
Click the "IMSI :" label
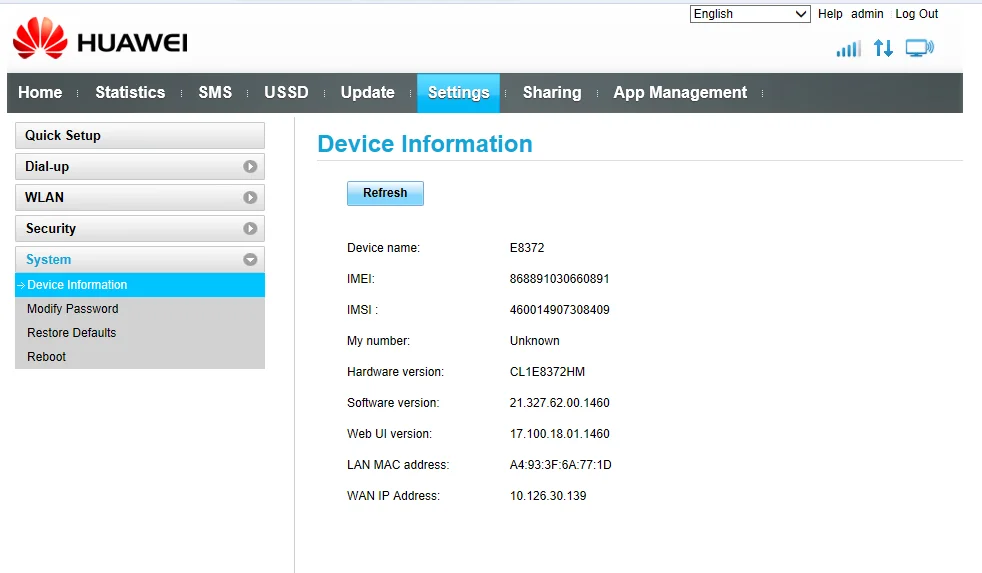tap(363, 309)
